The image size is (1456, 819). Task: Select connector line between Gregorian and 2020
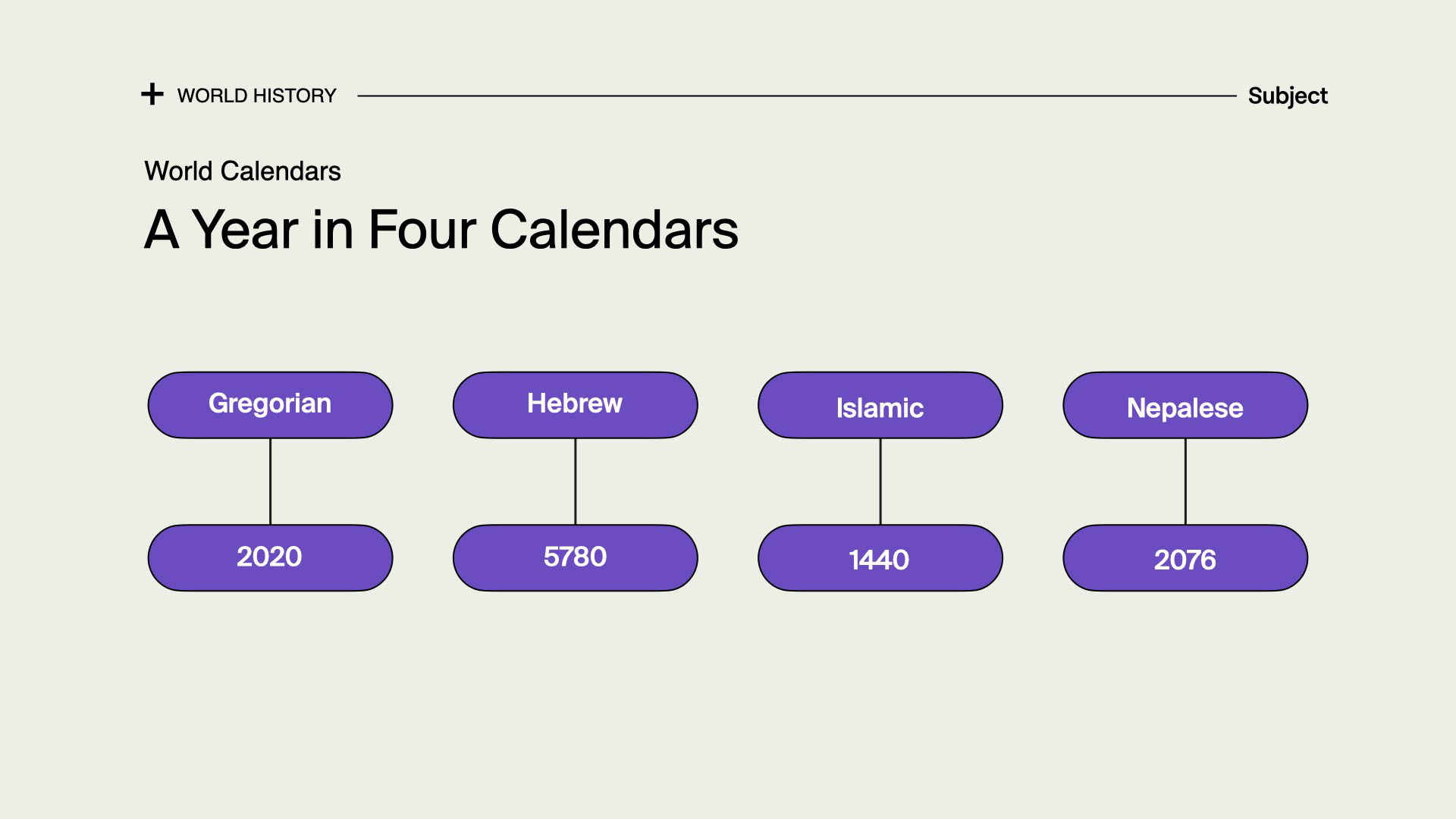pos(270,482)
